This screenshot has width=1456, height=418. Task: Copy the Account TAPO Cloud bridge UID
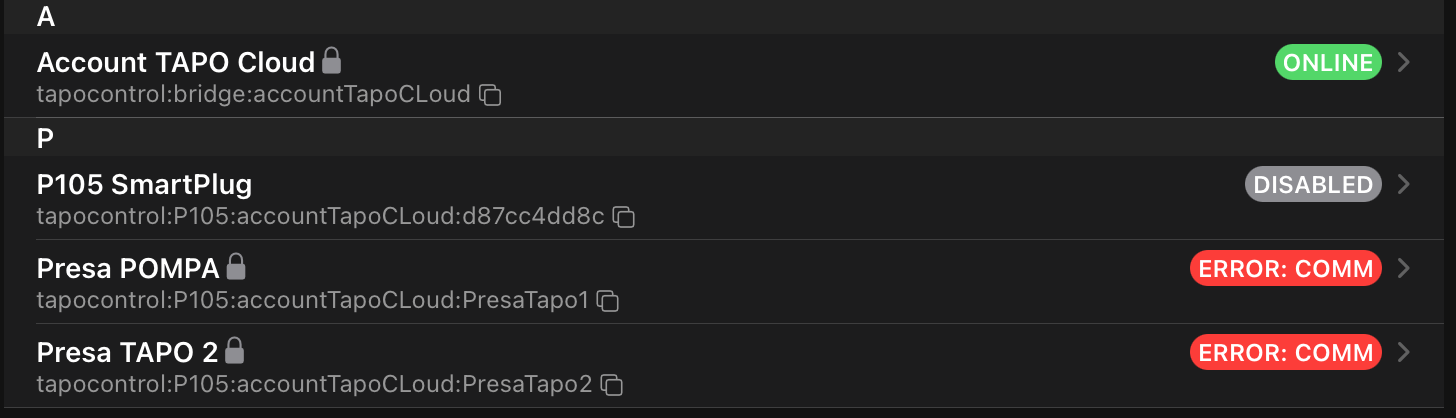point(490,95)
